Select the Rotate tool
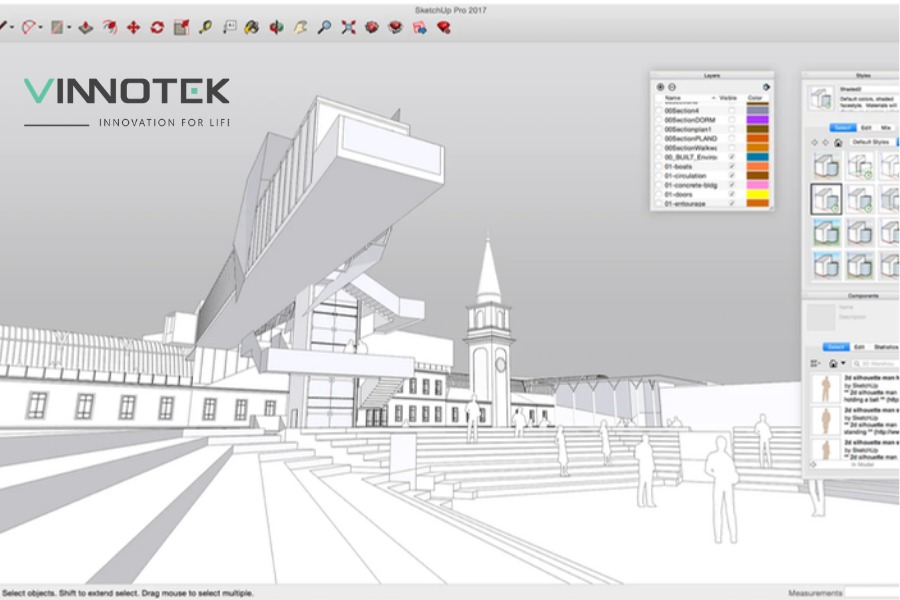 [157, 27]
